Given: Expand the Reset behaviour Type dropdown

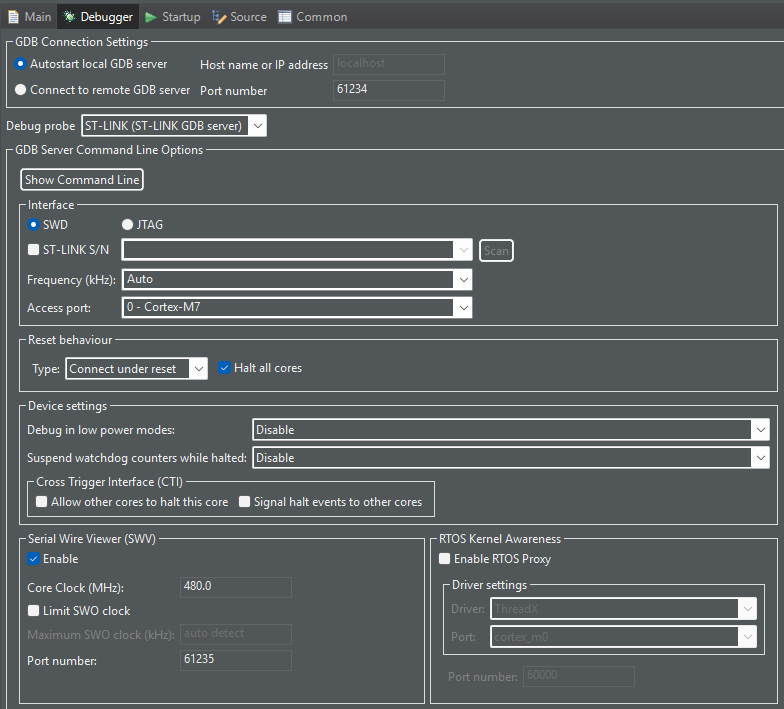Looking at the screenshot, I should (136, 369).
